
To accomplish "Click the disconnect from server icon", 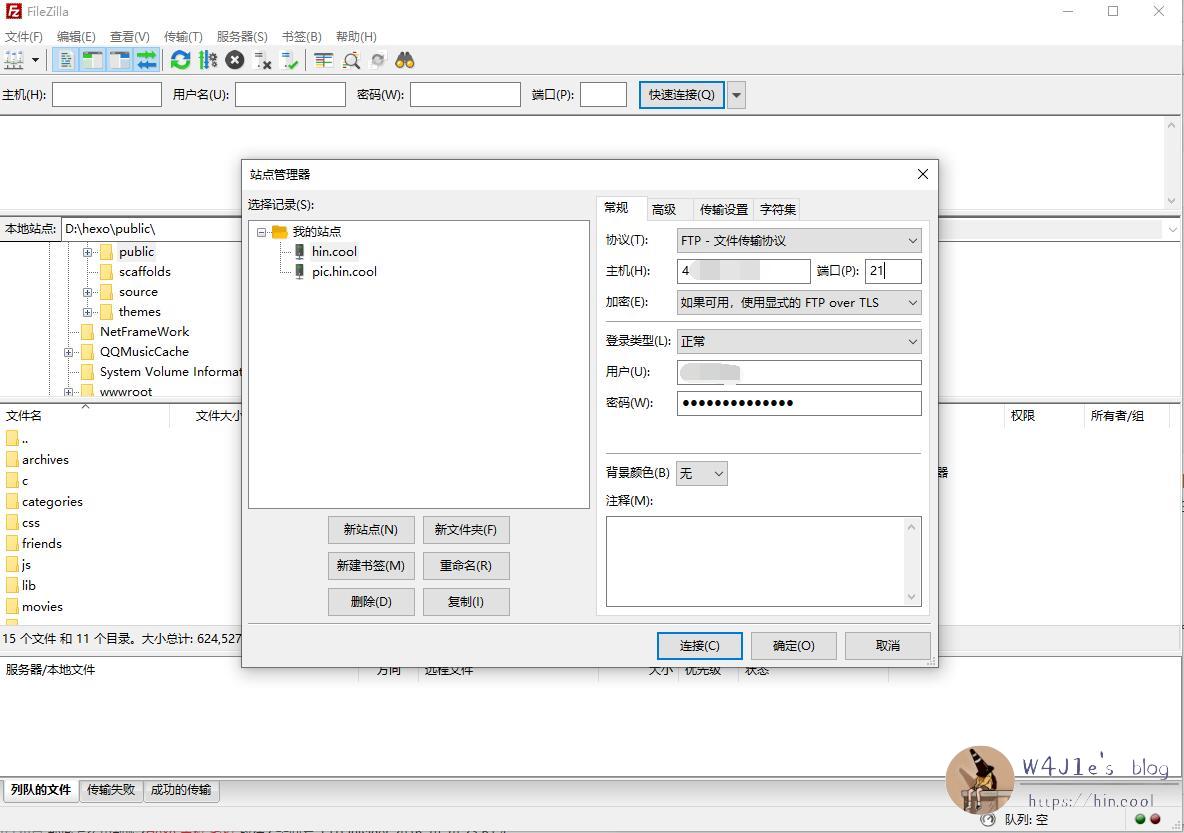I will coord(263,60).
